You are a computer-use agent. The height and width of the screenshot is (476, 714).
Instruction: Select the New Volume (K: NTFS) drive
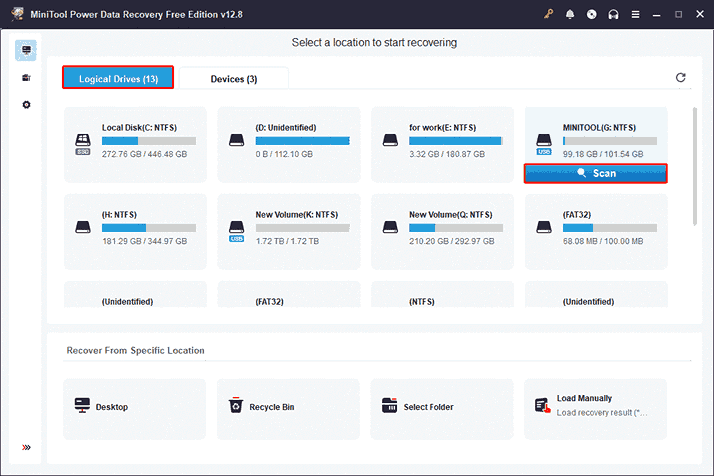click(289, 231)
